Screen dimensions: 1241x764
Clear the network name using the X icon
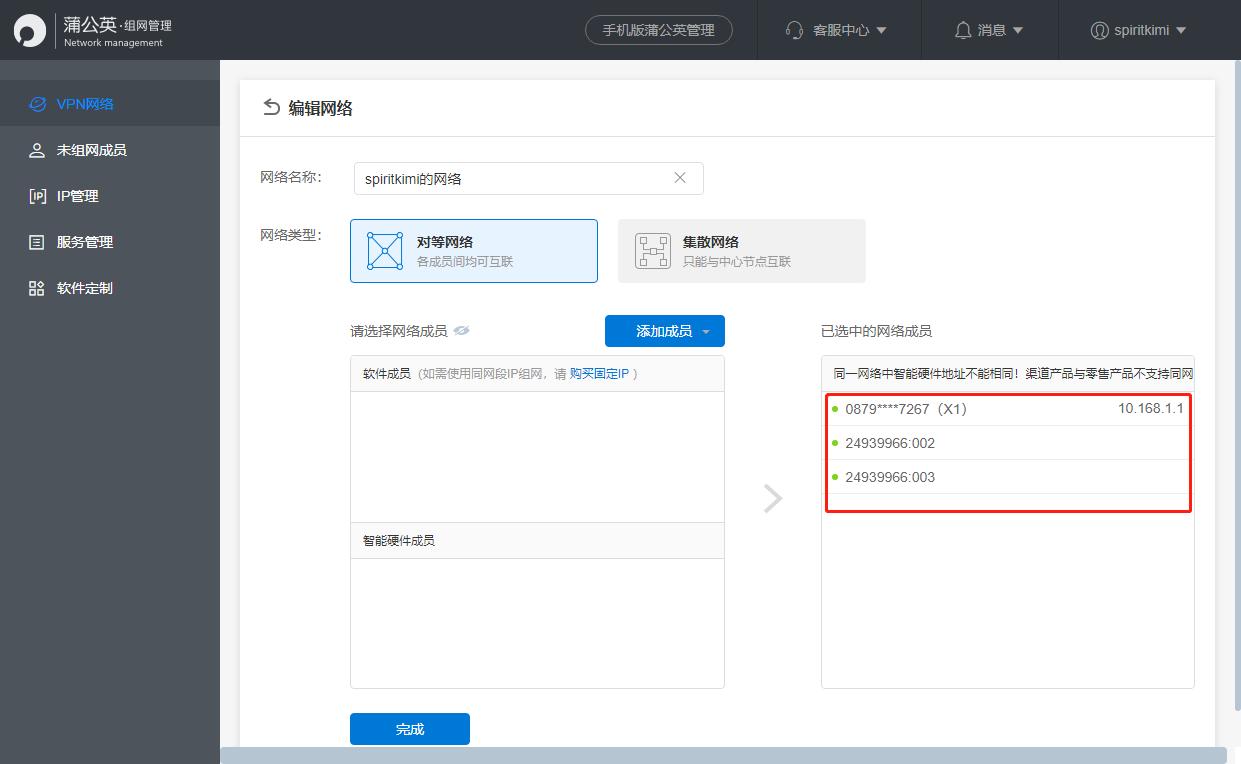coord(680,177)
